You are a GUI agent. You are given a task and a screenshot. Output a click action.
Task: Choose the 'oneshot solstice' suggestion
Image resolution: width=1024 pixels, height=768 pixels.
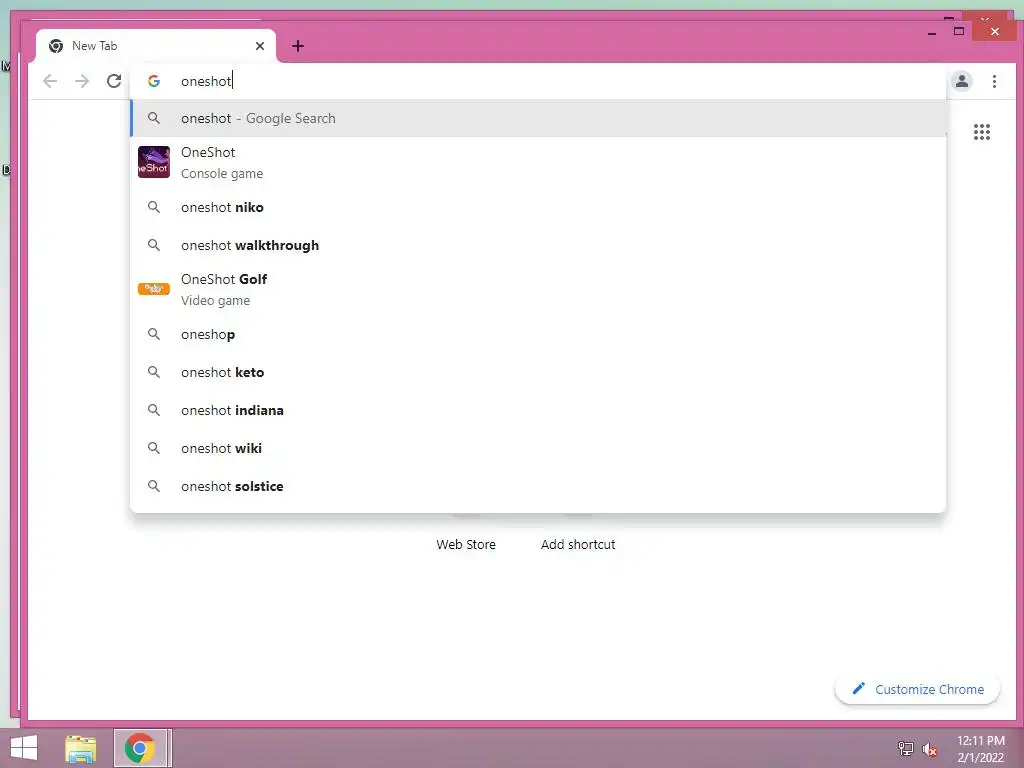click(538, 486)
